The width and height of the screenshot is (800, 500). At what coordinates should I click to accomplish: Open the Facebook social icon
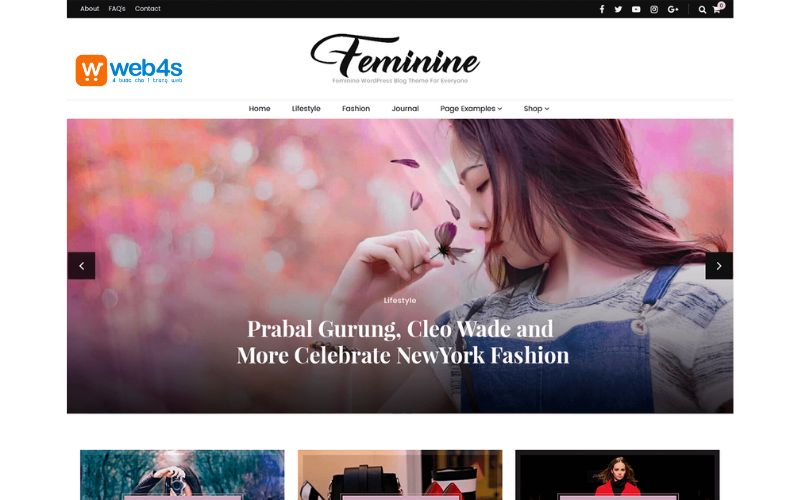coord(602,9)
